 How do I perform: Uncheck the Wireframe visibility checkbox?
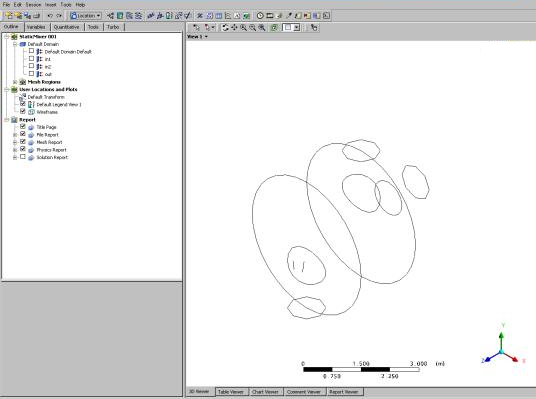pos(23,111)
